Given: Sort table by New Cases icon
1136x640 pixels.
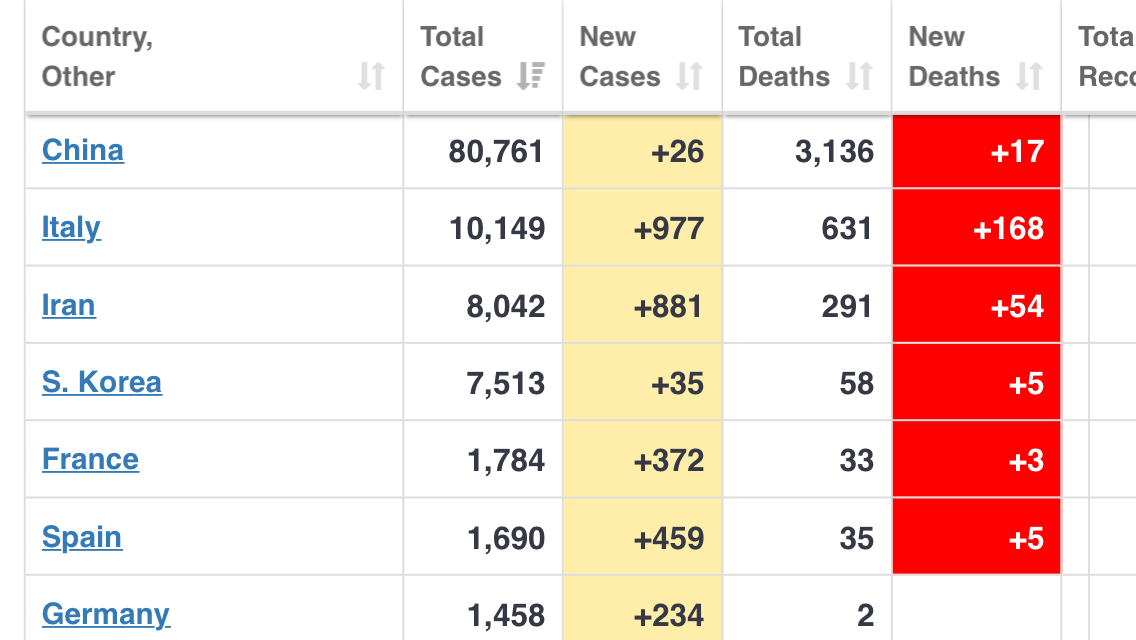Looking at the screenshot, I should (689, 76).
